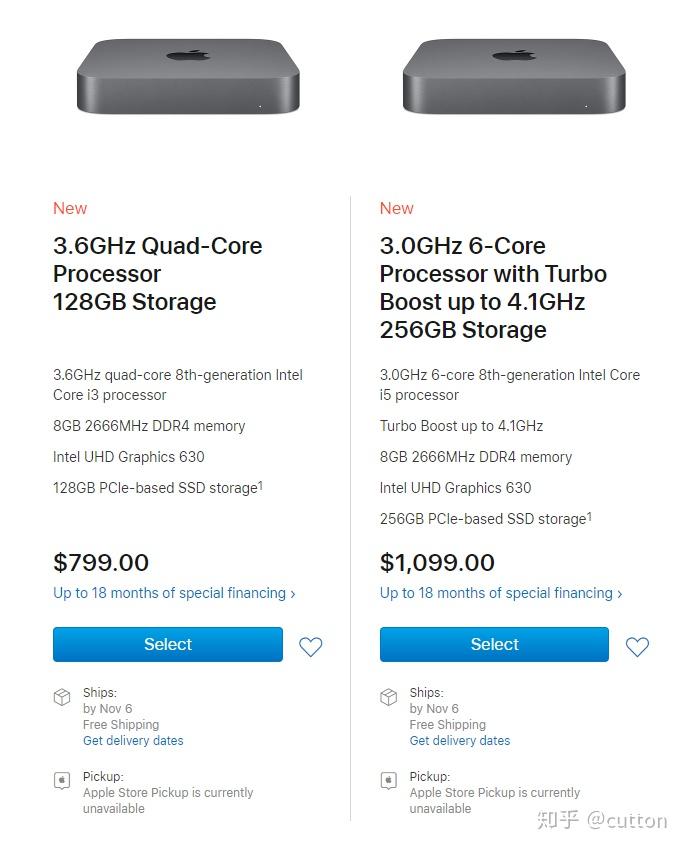684x847 pixels.
Task: Click the Apple Store Pickup icon for the quad-core model
Action: (x=62, y=780)
